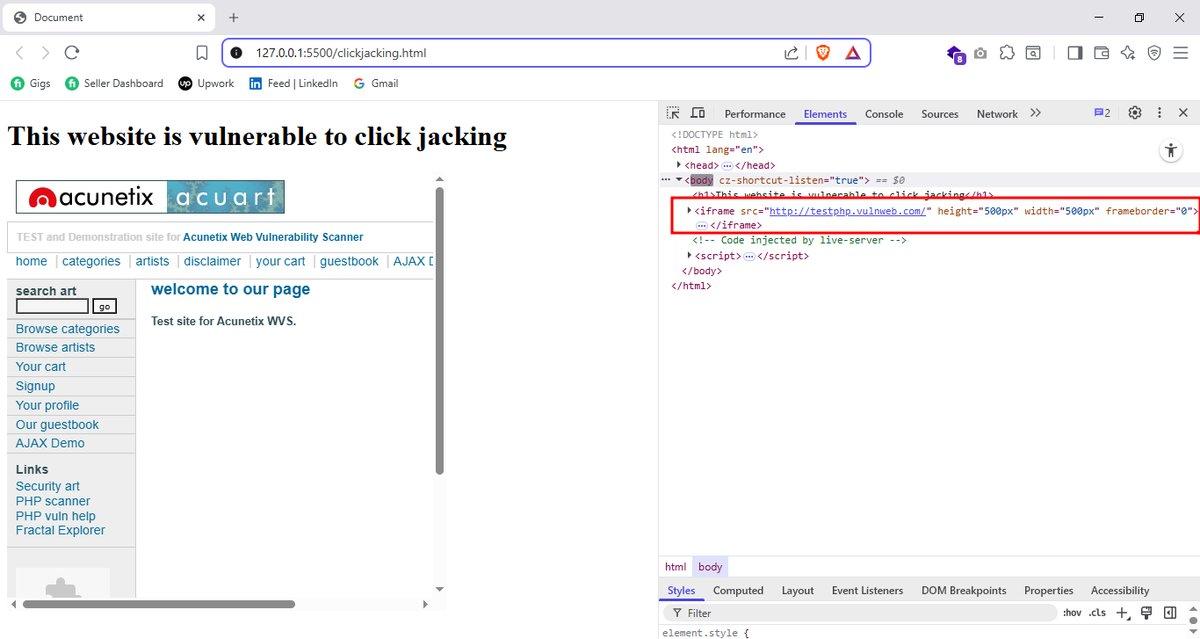Toggle the :hov element state button
Screen dimensions: 1200x639
(1072, 613)
